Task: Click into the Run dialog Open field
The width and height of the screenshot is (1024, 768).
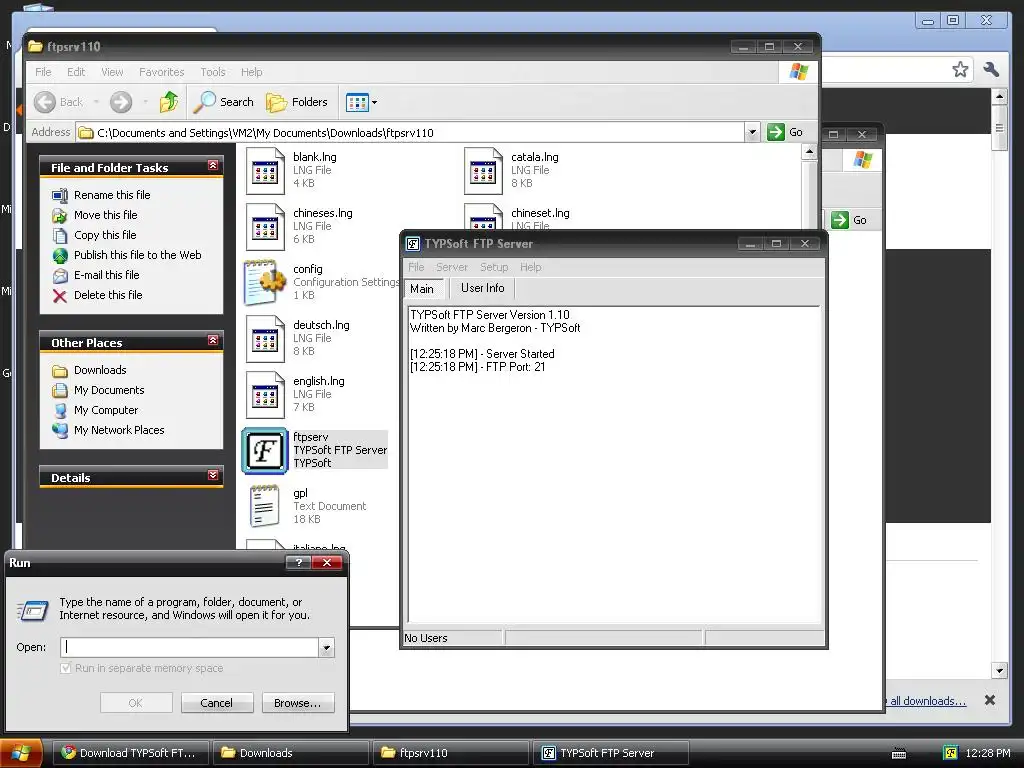Action: (x=189, y=648)
